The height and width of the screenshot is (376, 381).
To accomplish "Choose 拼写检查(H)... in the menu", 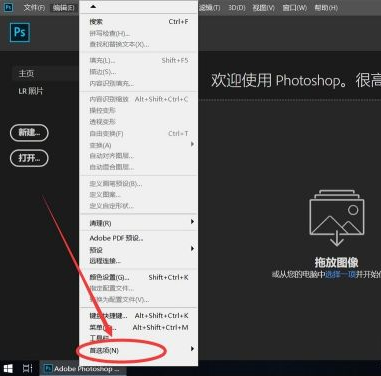I will point(138,33).
